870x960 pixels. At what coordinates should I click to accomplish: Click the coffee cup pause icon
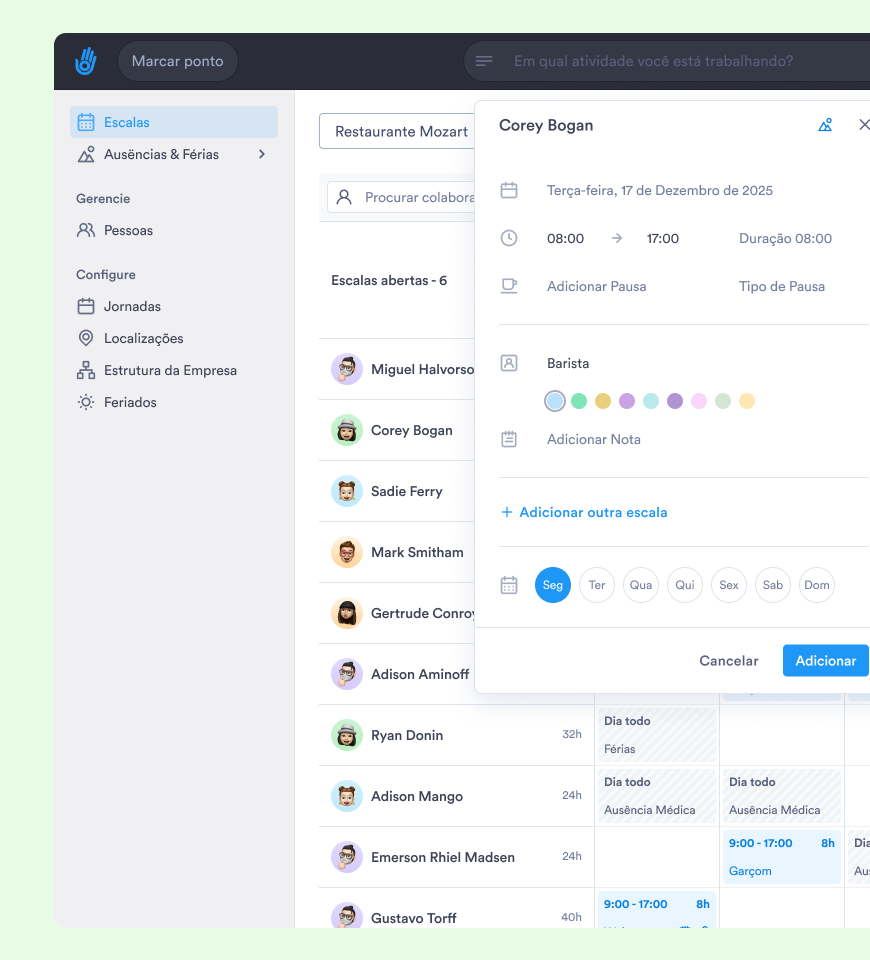pyautogui.click(x=509, y=286)
